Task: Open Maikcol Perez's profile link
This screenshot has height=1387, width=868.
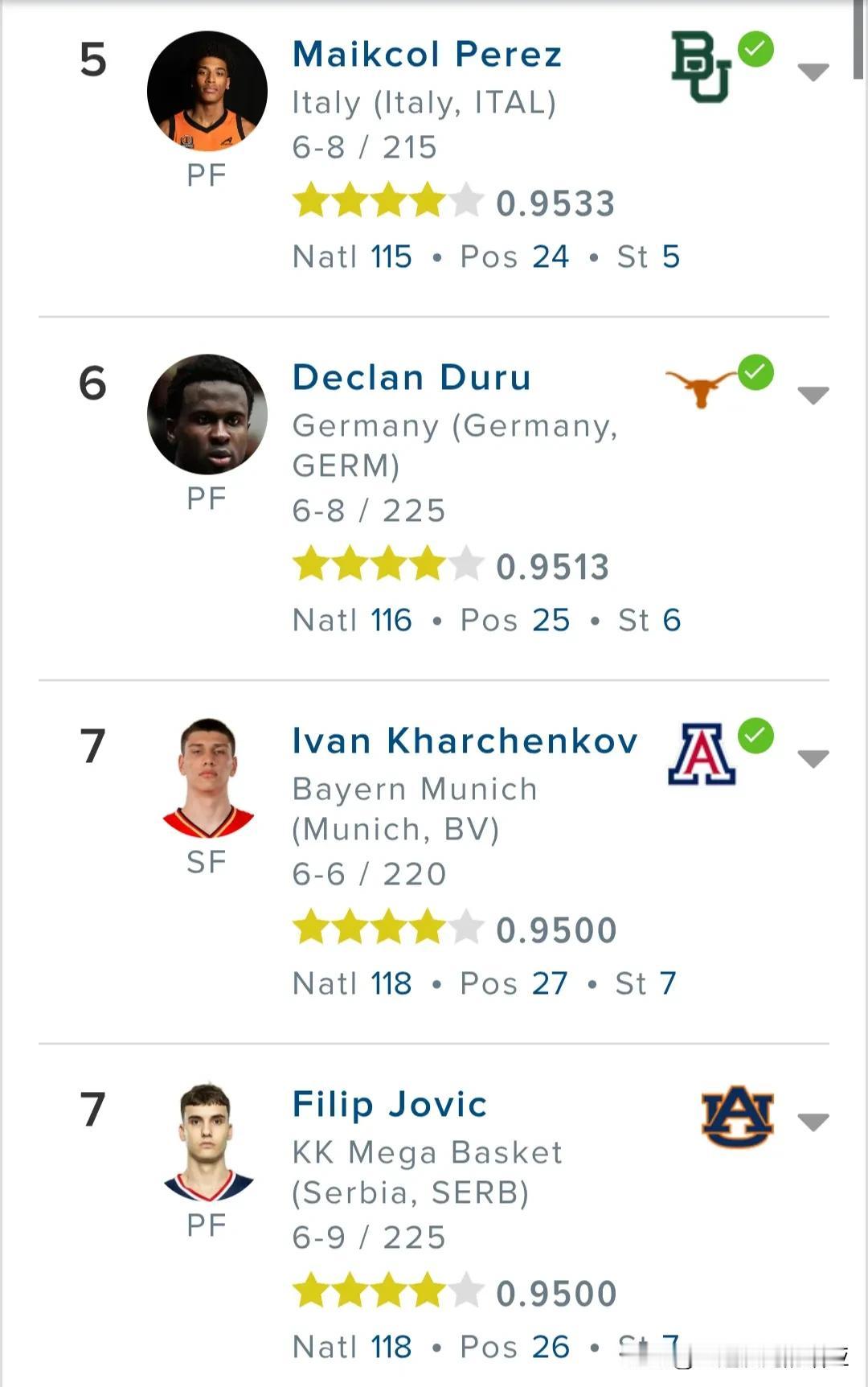Action: (x=427, y=55)
